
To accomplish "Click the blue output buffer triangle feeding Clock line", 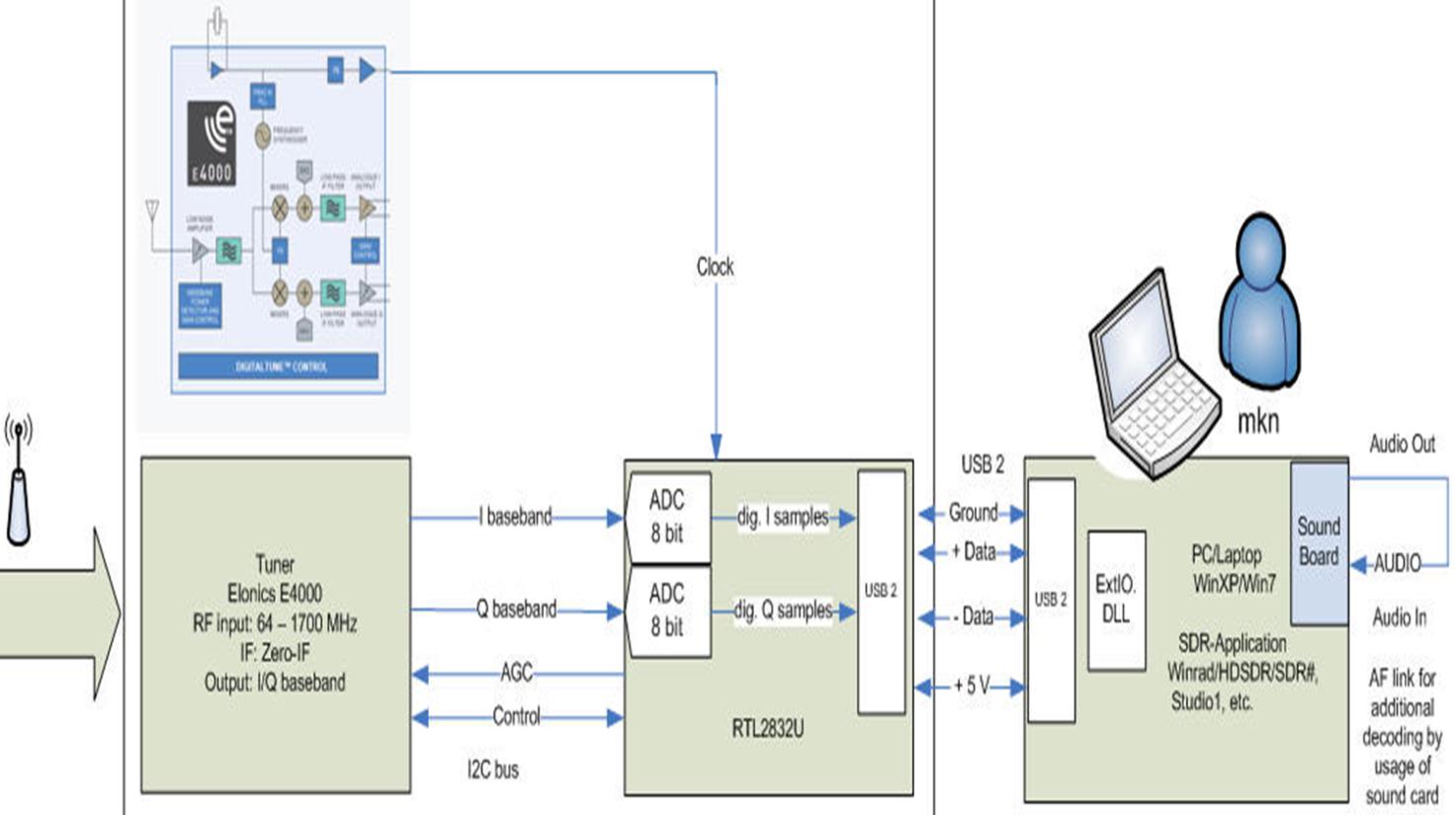I will [367, 70].
